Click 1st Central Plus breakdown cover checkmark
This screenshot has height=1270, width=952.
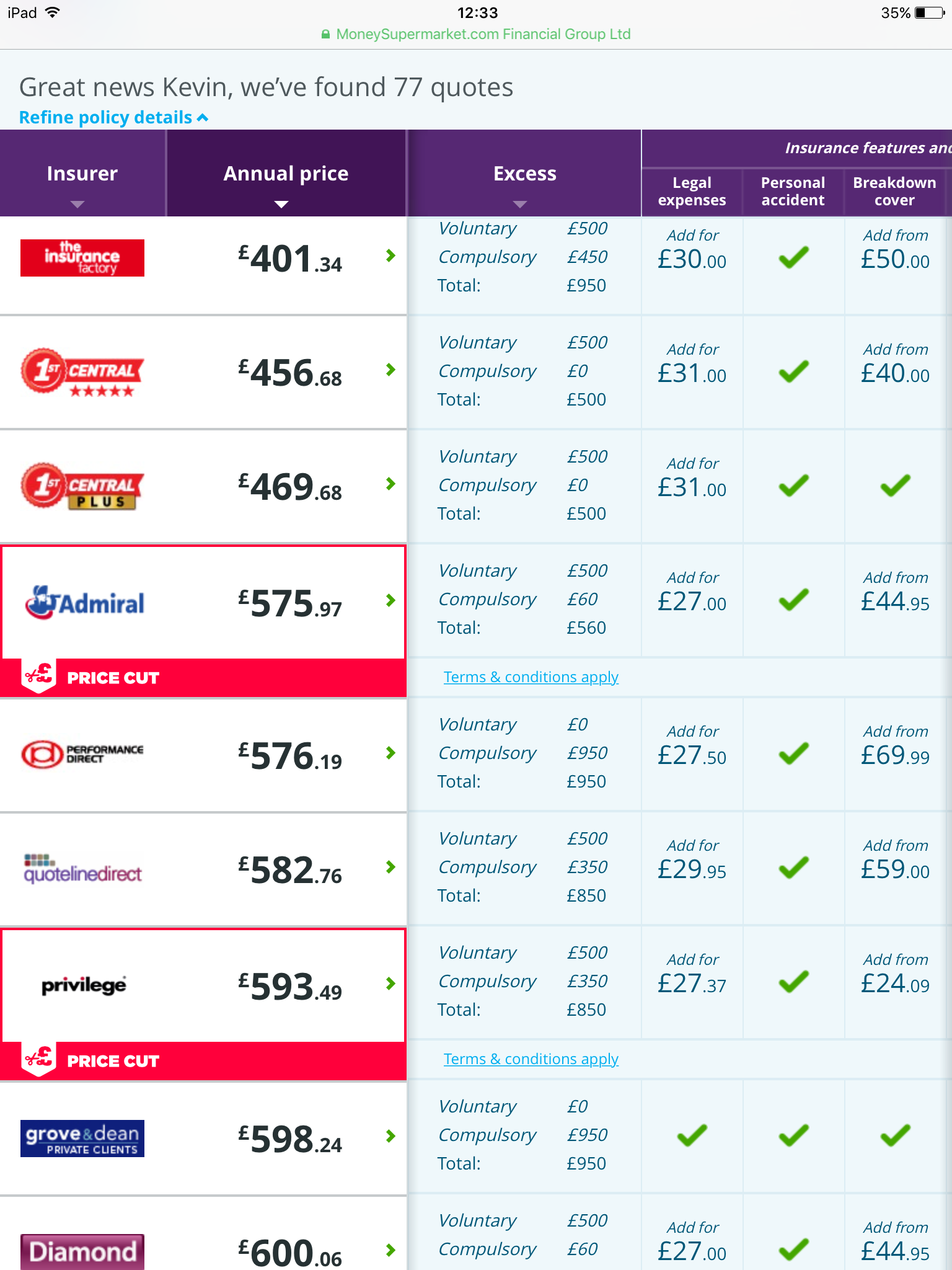pos(895,486)
